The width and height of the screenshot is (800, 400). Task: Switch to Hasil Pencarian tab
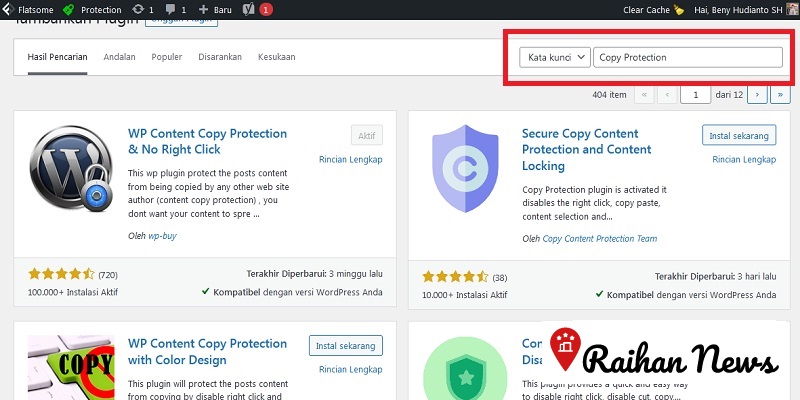pos(57,57)
